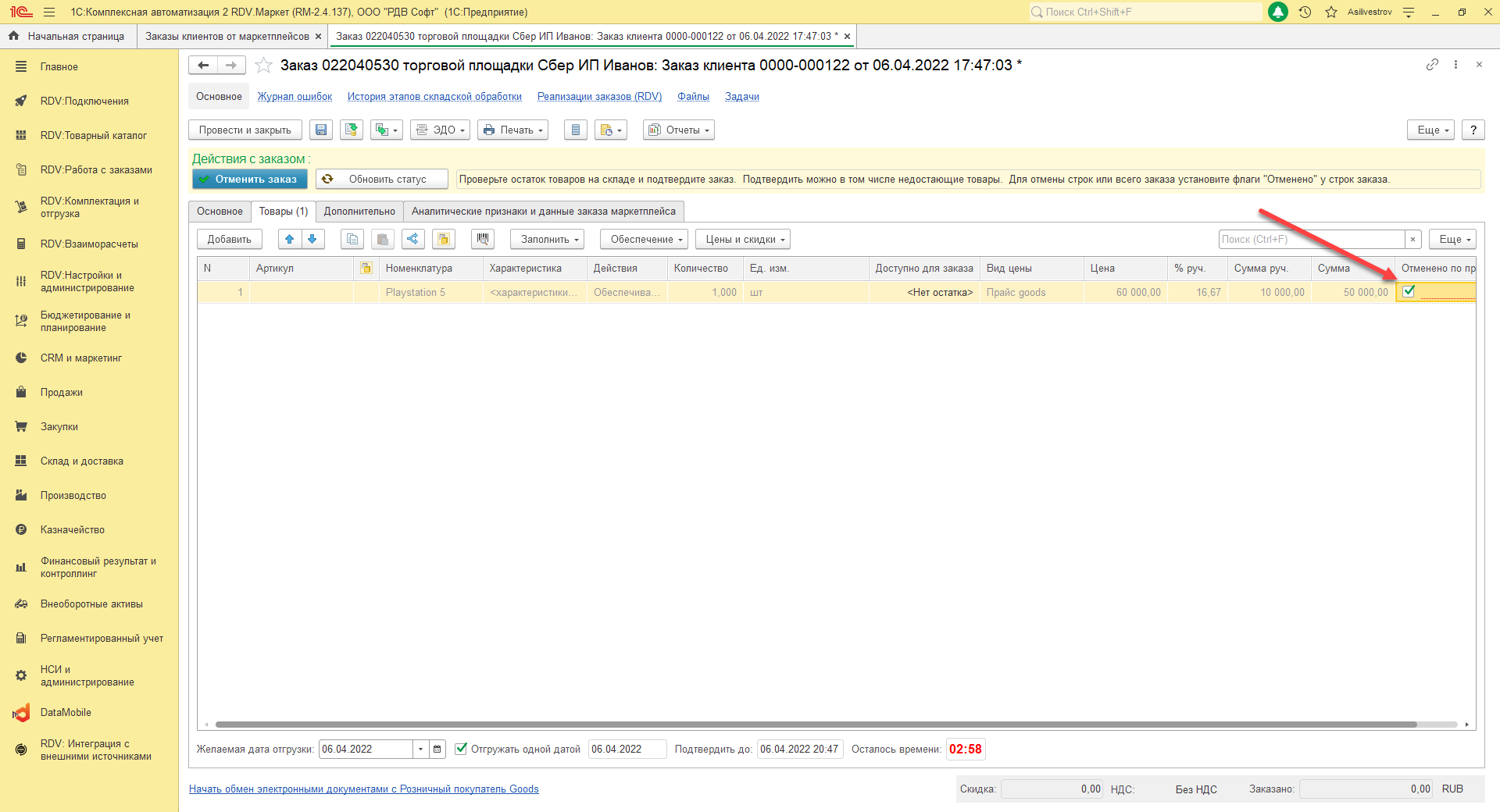The width and height of the screenshot is (1500, 812).
Task: Switch to Заказы клиентов от маркетплейсов window tab
Action: tap(227, 37)
